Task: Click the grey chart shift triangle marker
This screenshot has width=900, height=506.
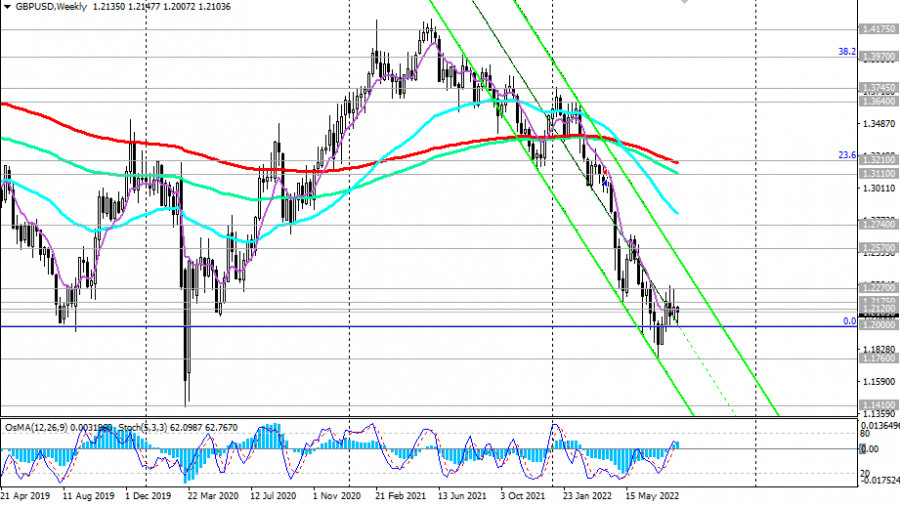Action: click(685, 3)
